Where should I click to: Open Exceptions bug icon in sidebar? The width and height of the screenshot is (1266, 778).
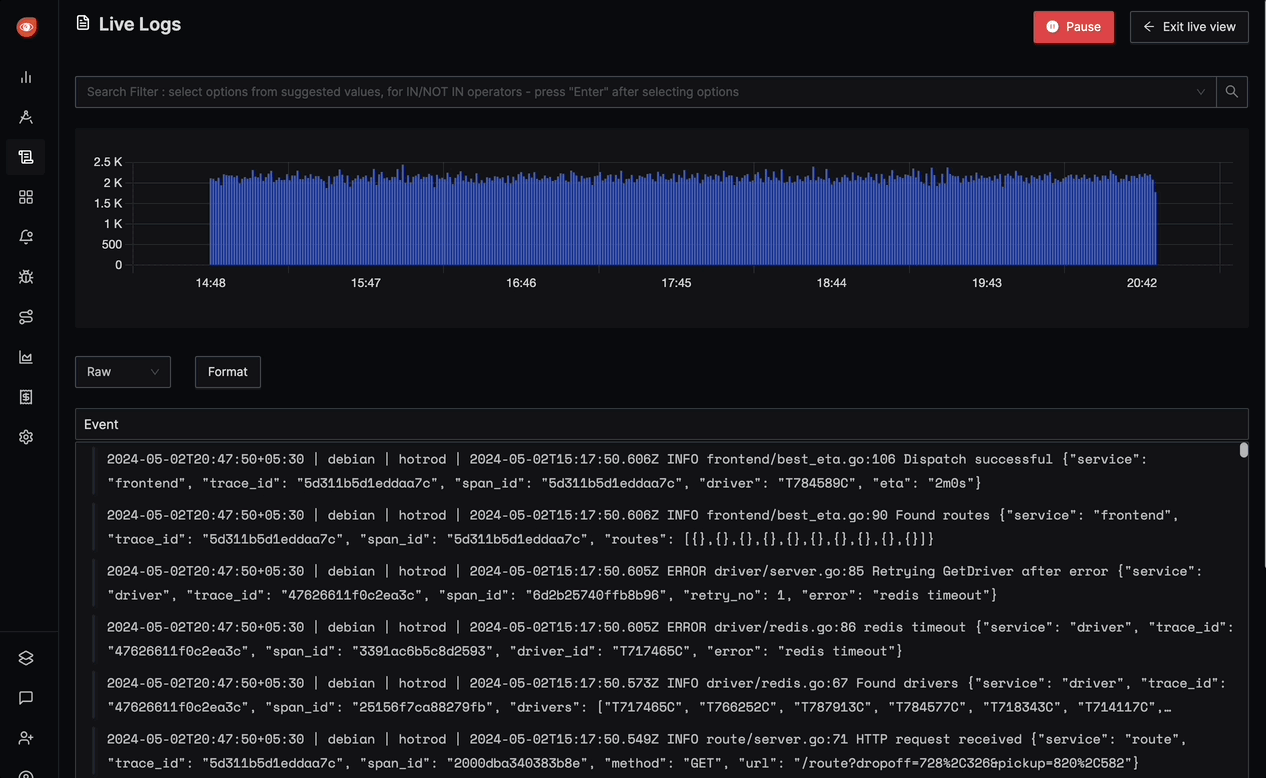tap(26, 277)
